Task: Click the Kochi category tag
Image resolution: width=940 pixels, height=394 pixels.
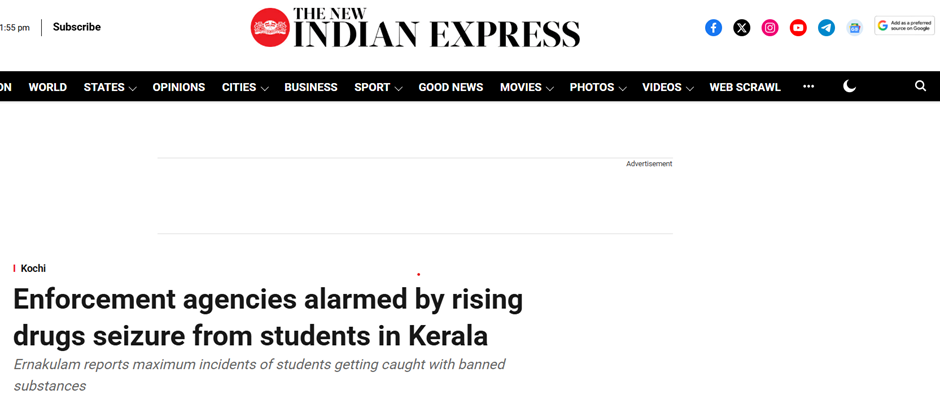Action: (x=33, y=269)
